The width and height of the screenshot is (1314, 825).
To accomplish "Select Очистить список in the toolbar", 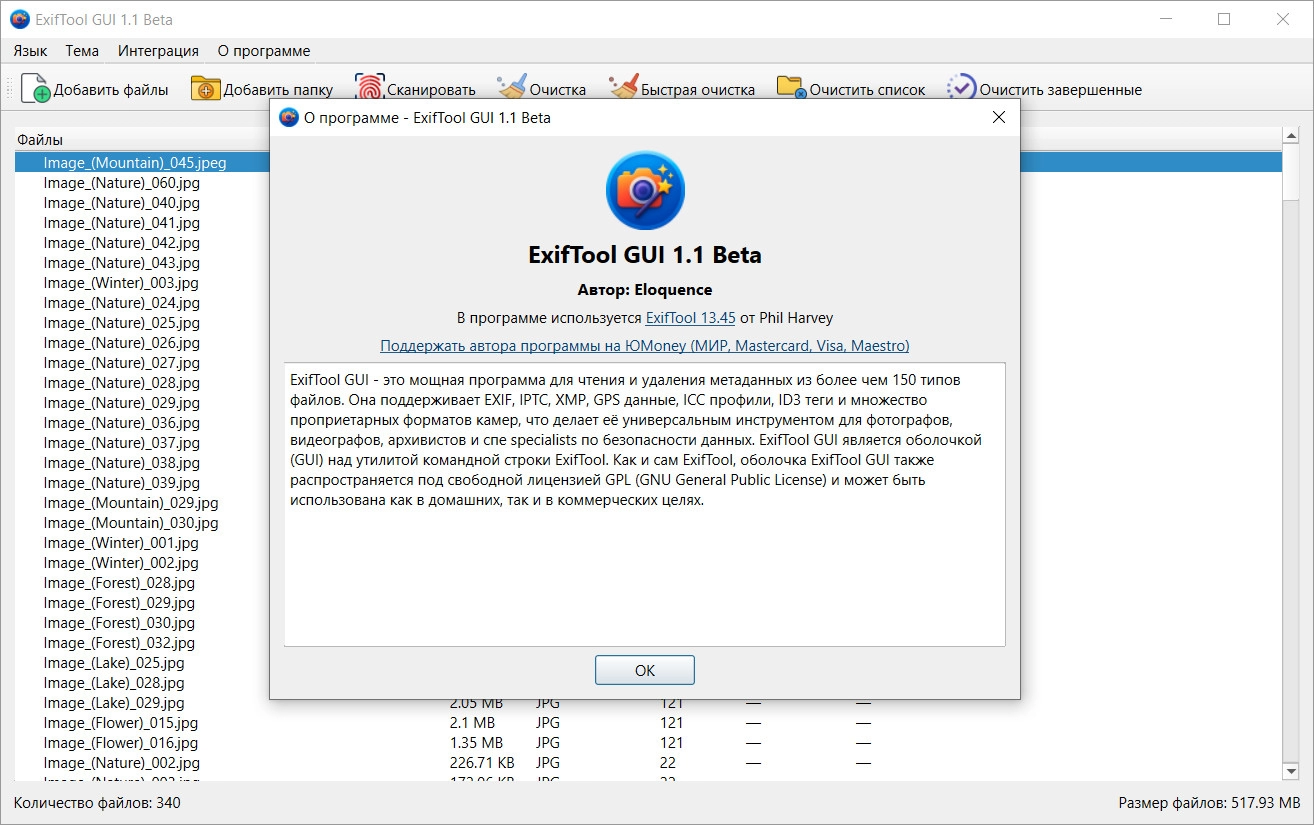I will [851, 89].
